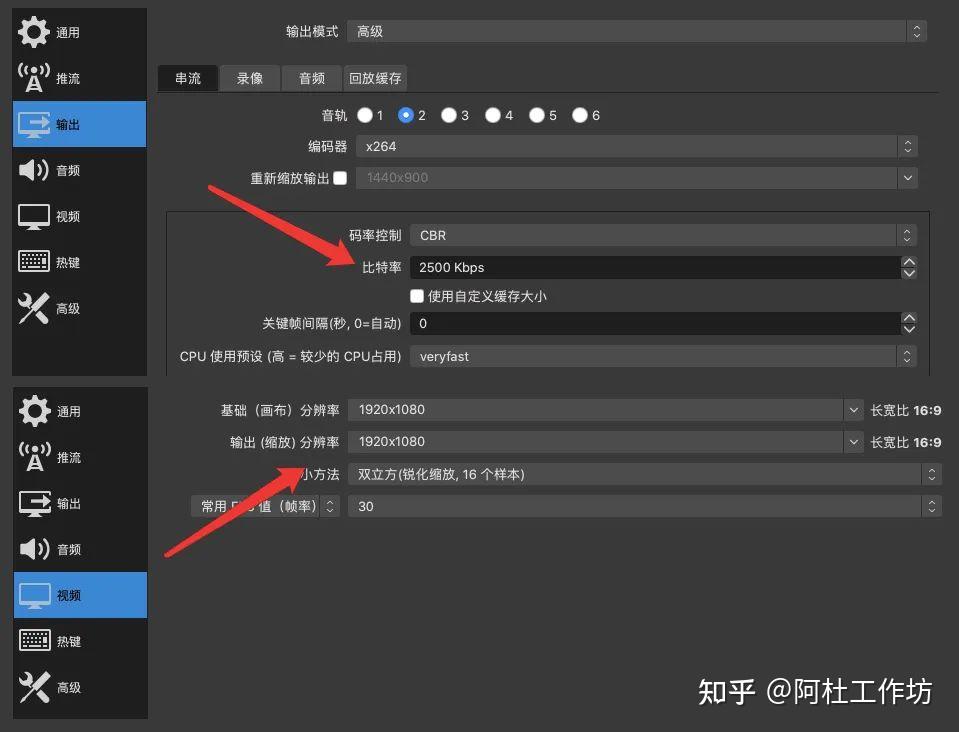Open the Stream (推流) antenna icon in lower sidebar
This screenshot has width=959, height=732.
point(34,457)
